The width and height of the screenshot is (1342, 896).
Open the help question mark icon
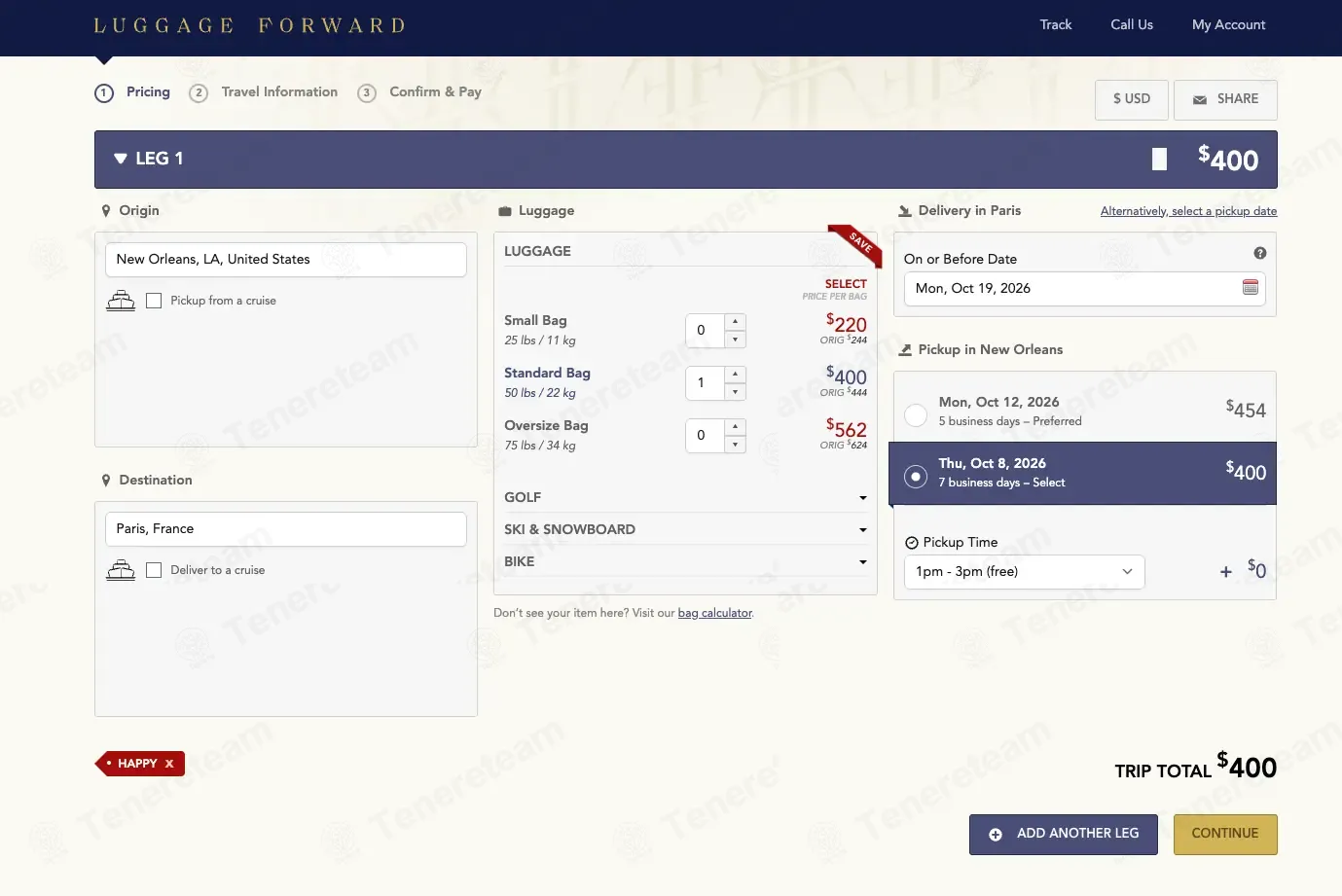(1260, 253)
